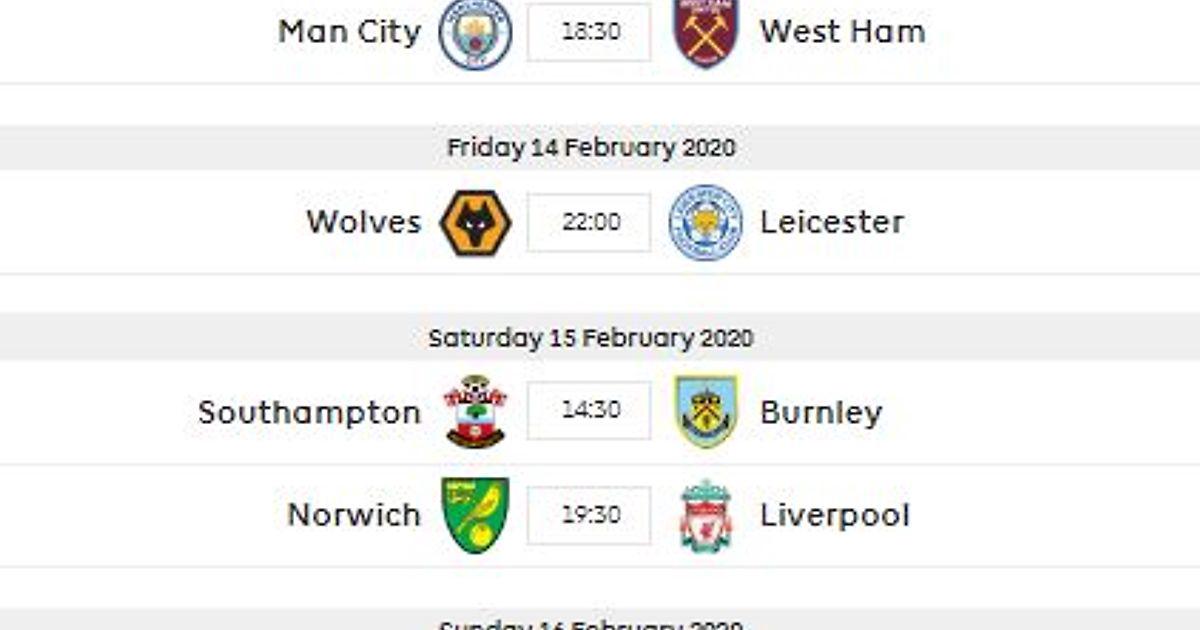Select the Wolves team name
The width and height of the screenshot is (1200, 630).
click(x=364, y=222)
